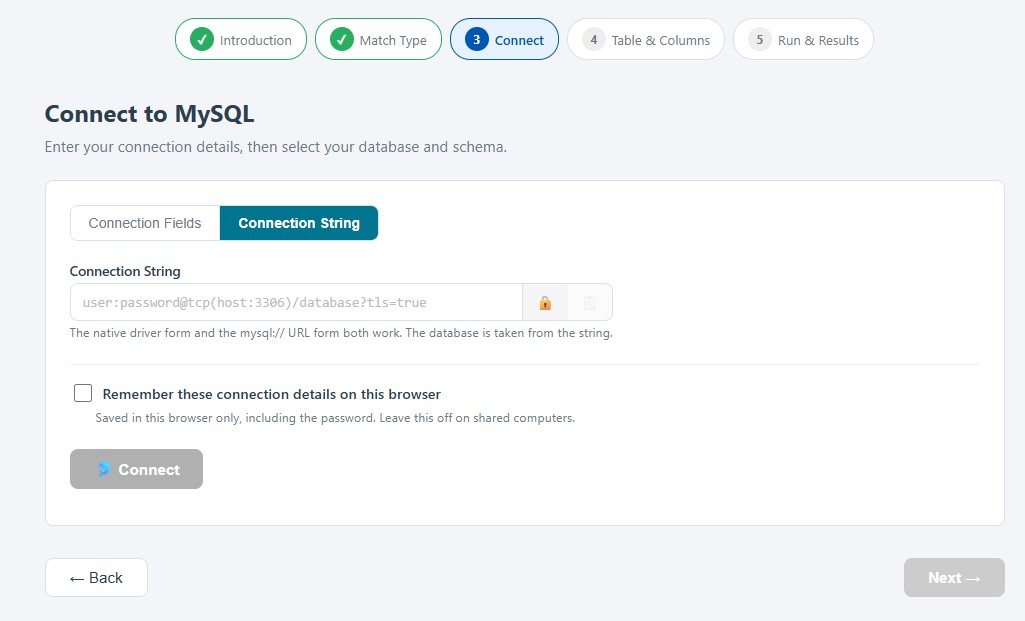The image size is (1025, 621).
Task: Focus the Connection String input field
Action: pos(296,303)
